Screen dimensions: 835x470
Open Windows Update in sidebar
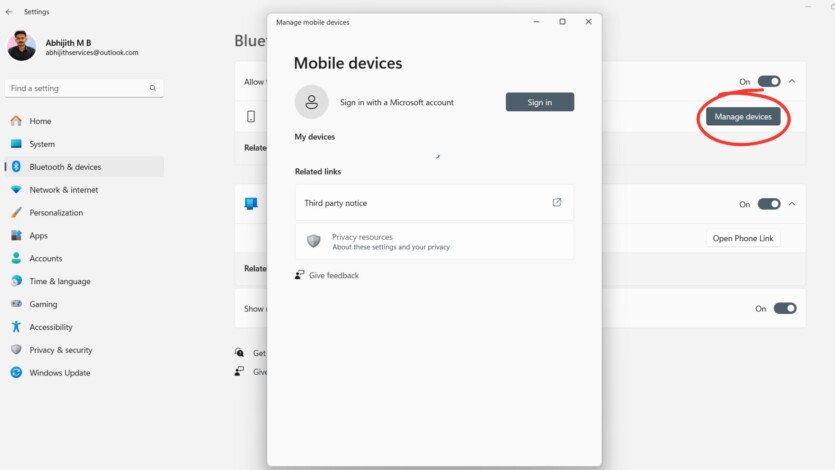pos(84,373)
